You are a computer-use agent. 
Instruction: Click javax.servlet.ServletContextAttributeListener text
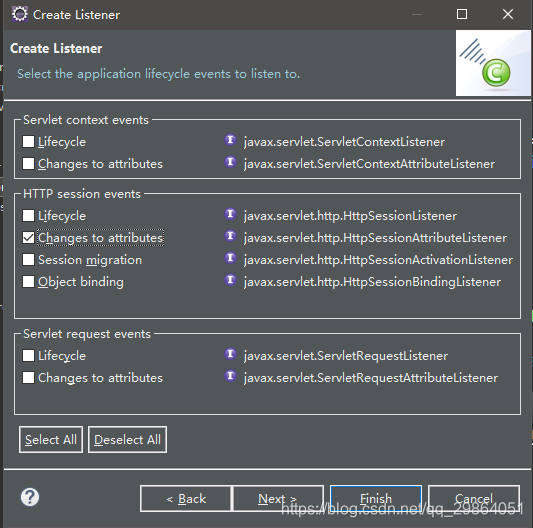click(x=369, y=164)
